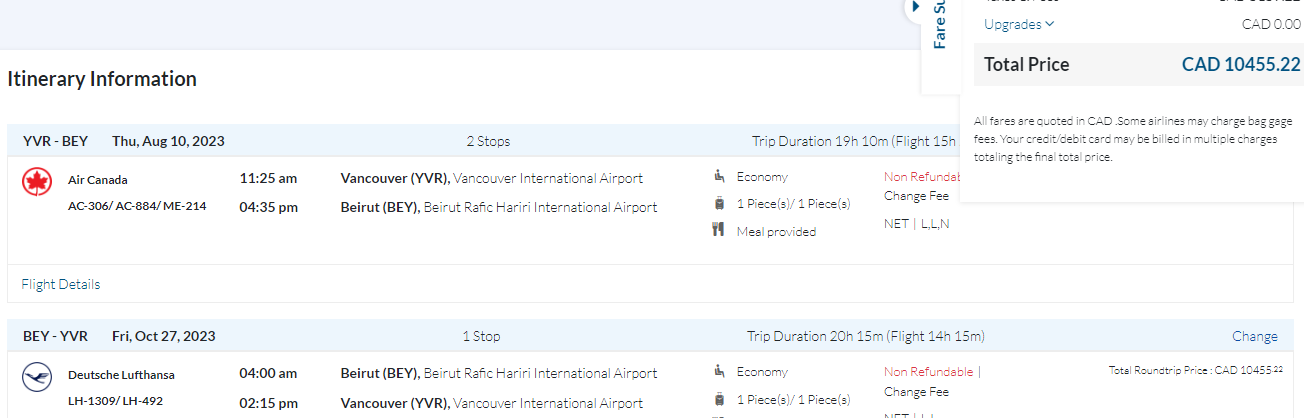Click the Non Refundable label on Lufthansa flight
This screenshot has width=1304, height=418.
click(928, 372)
